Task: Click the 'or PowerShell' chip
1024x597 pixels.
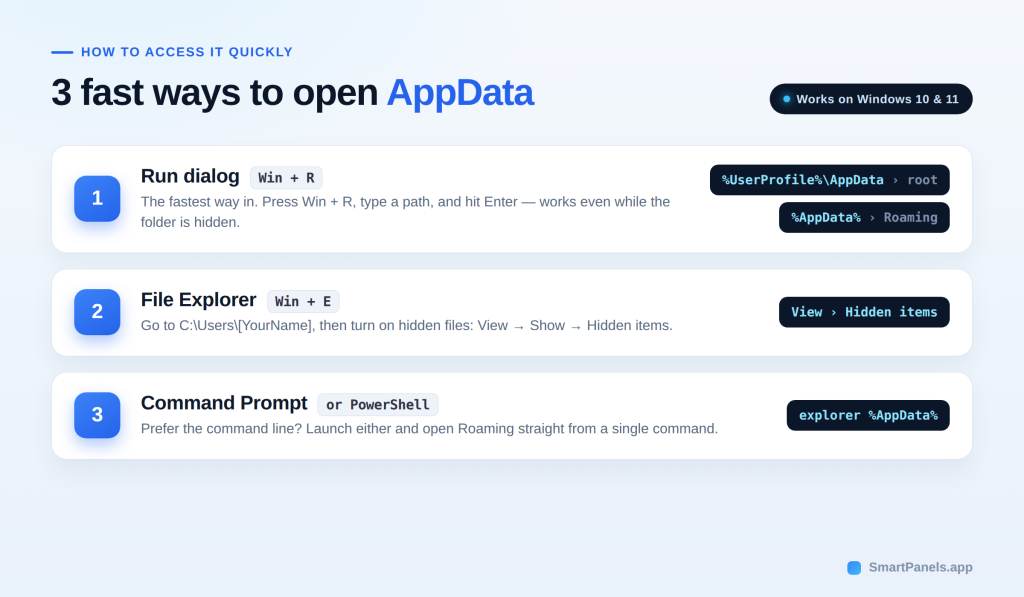Action: point(377,404)
